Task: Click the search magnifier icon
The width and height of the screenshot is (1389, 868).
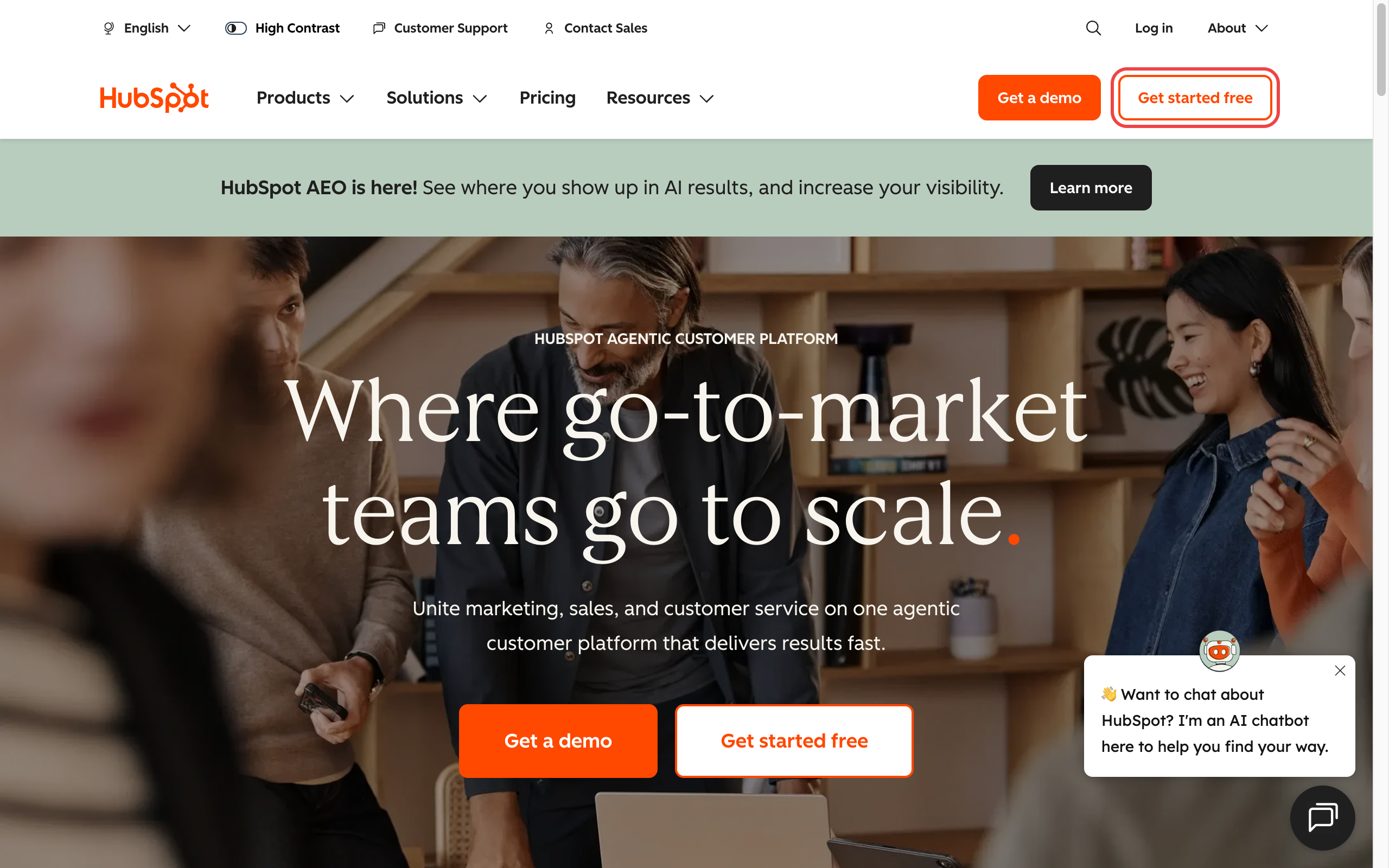Action: (1093, 28)
